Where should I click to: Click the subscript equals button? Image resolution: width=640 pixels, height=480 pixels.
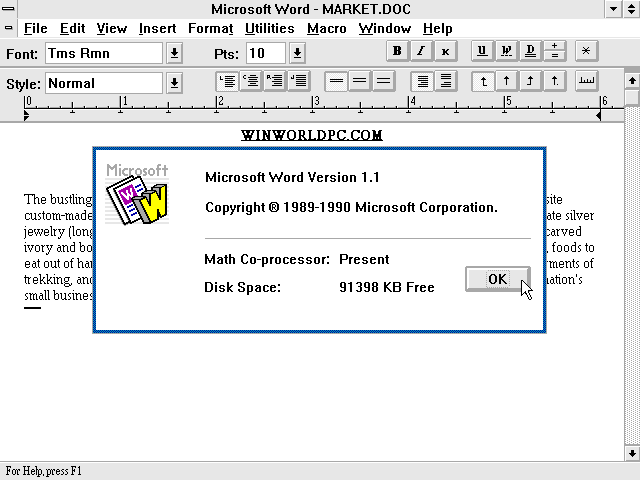coord(555,56)
